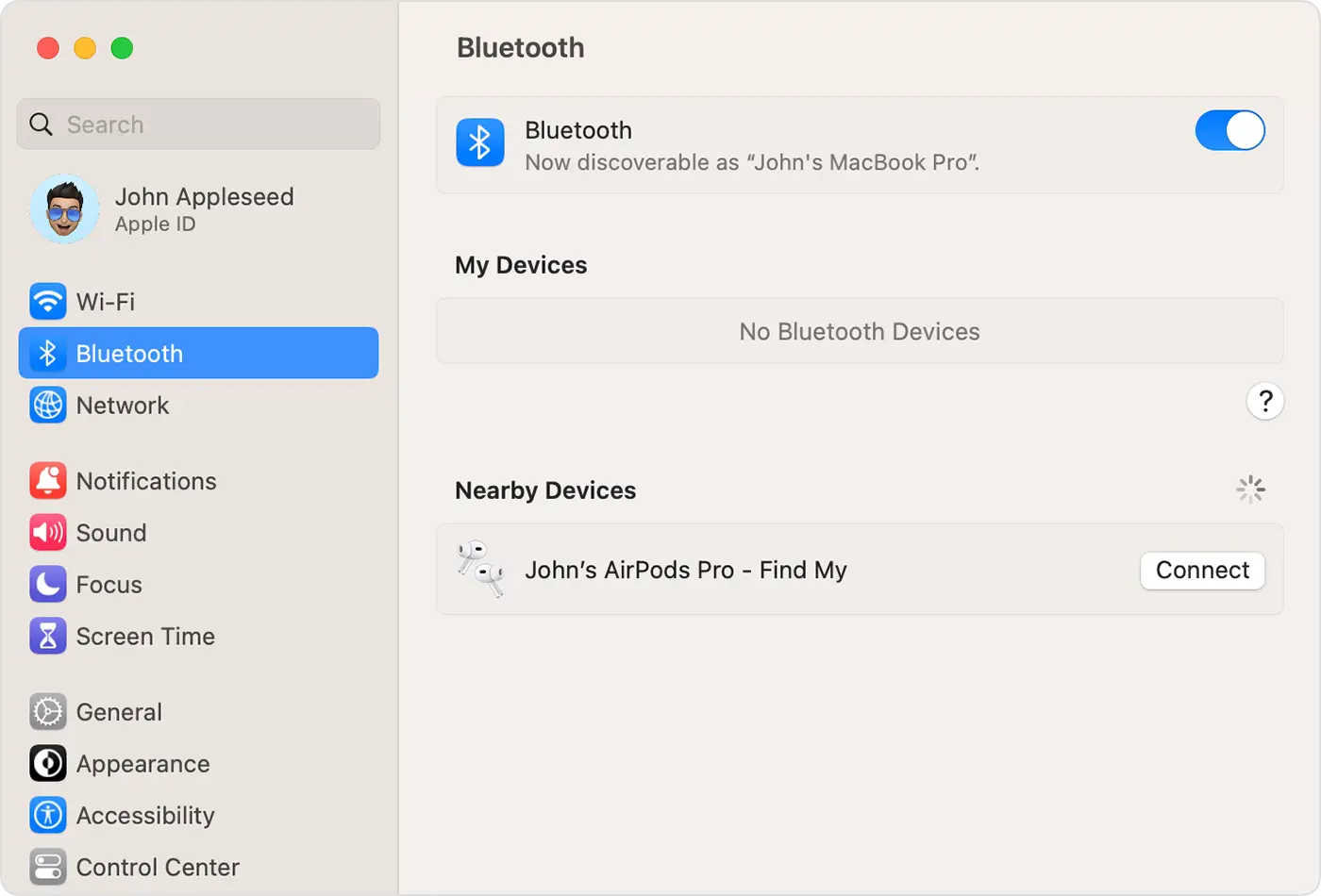
Task: Open Appearance settings
Action: click(x=142, y=763)
